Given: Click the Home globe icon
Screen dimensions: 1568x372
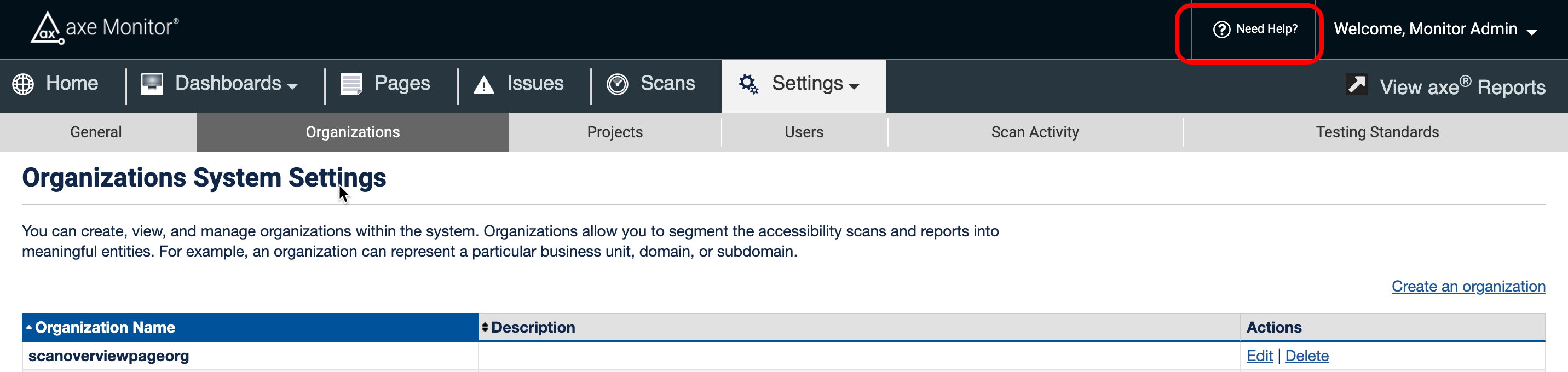Looking at the screenshot, I should [23, 84].
